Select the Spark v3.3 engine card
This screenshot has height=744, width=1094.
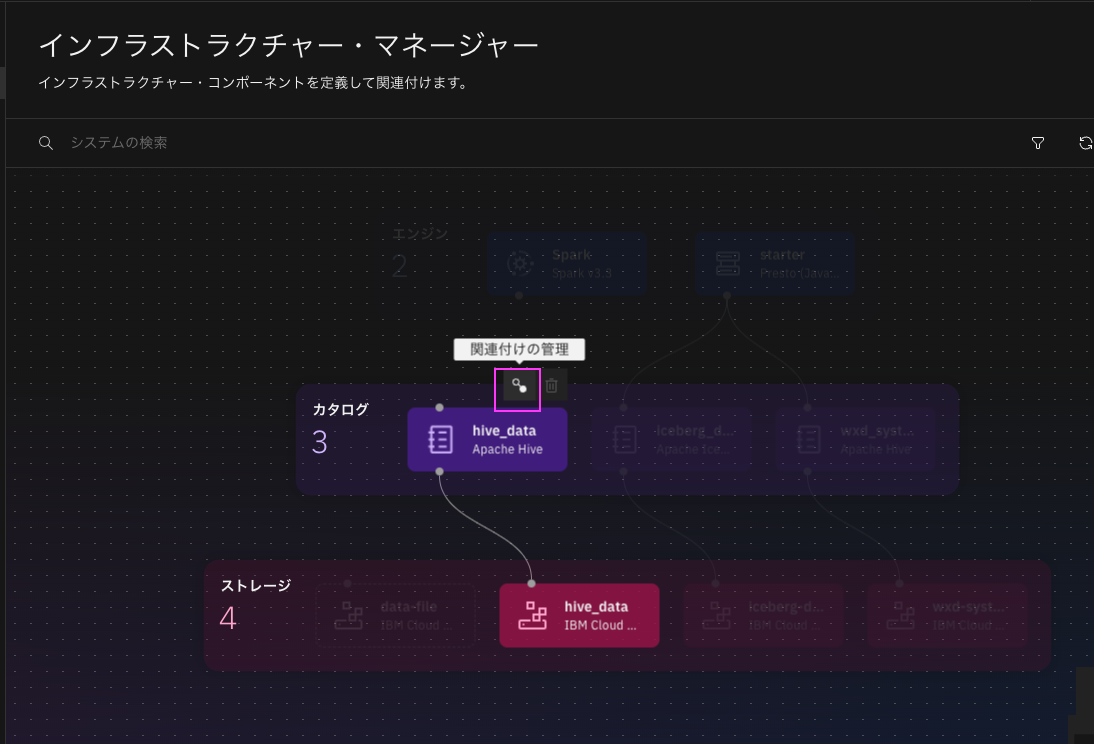pyautogui.click(x=567, y=264)
